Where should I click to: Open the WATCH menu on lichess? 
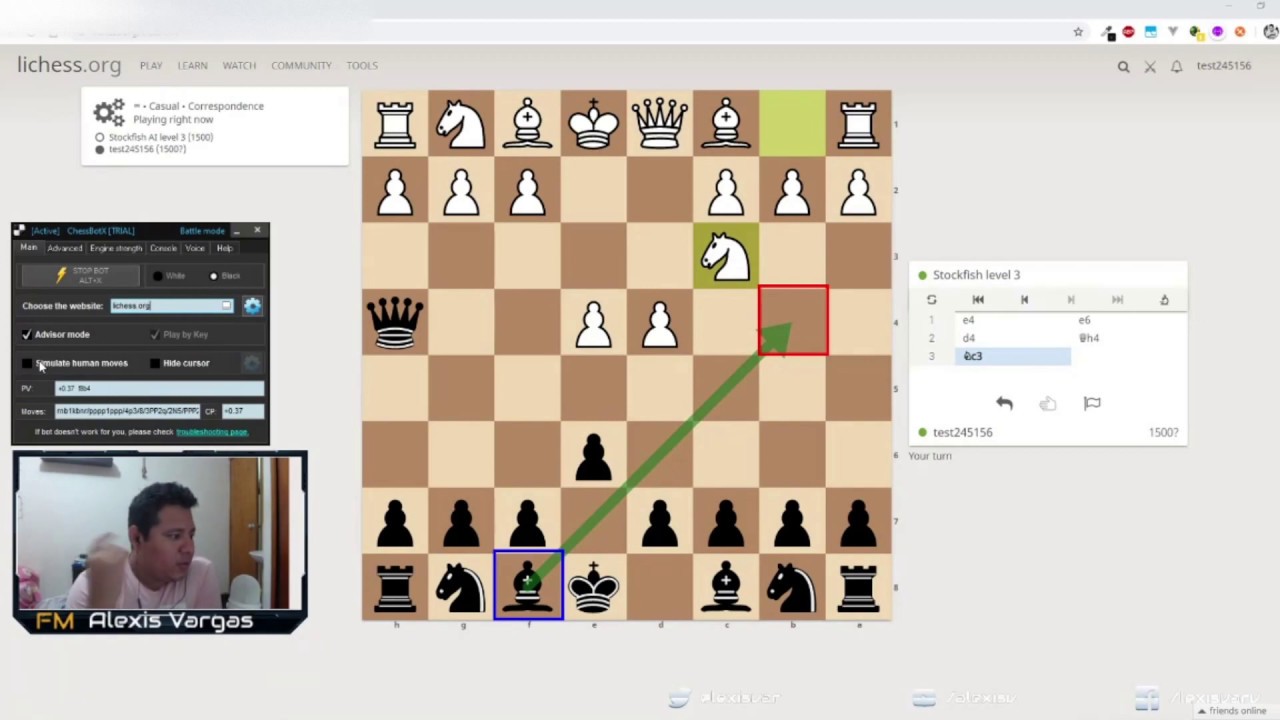[x=239, y=66]
